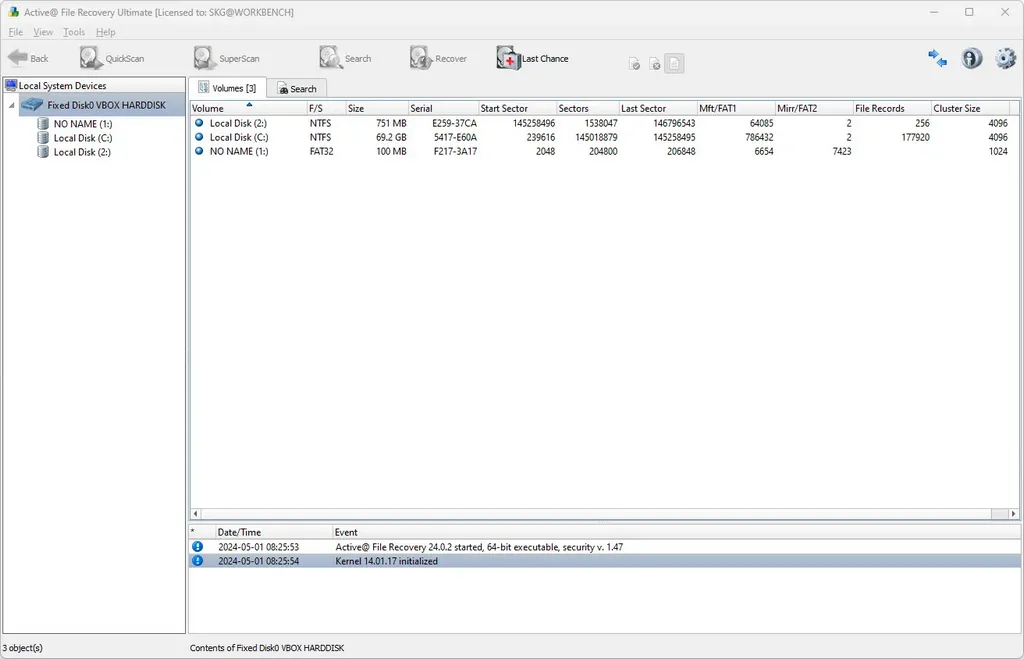Sort by the Cluster Size column header
Screen dimensions: 1024x659
tap(970, 108)
